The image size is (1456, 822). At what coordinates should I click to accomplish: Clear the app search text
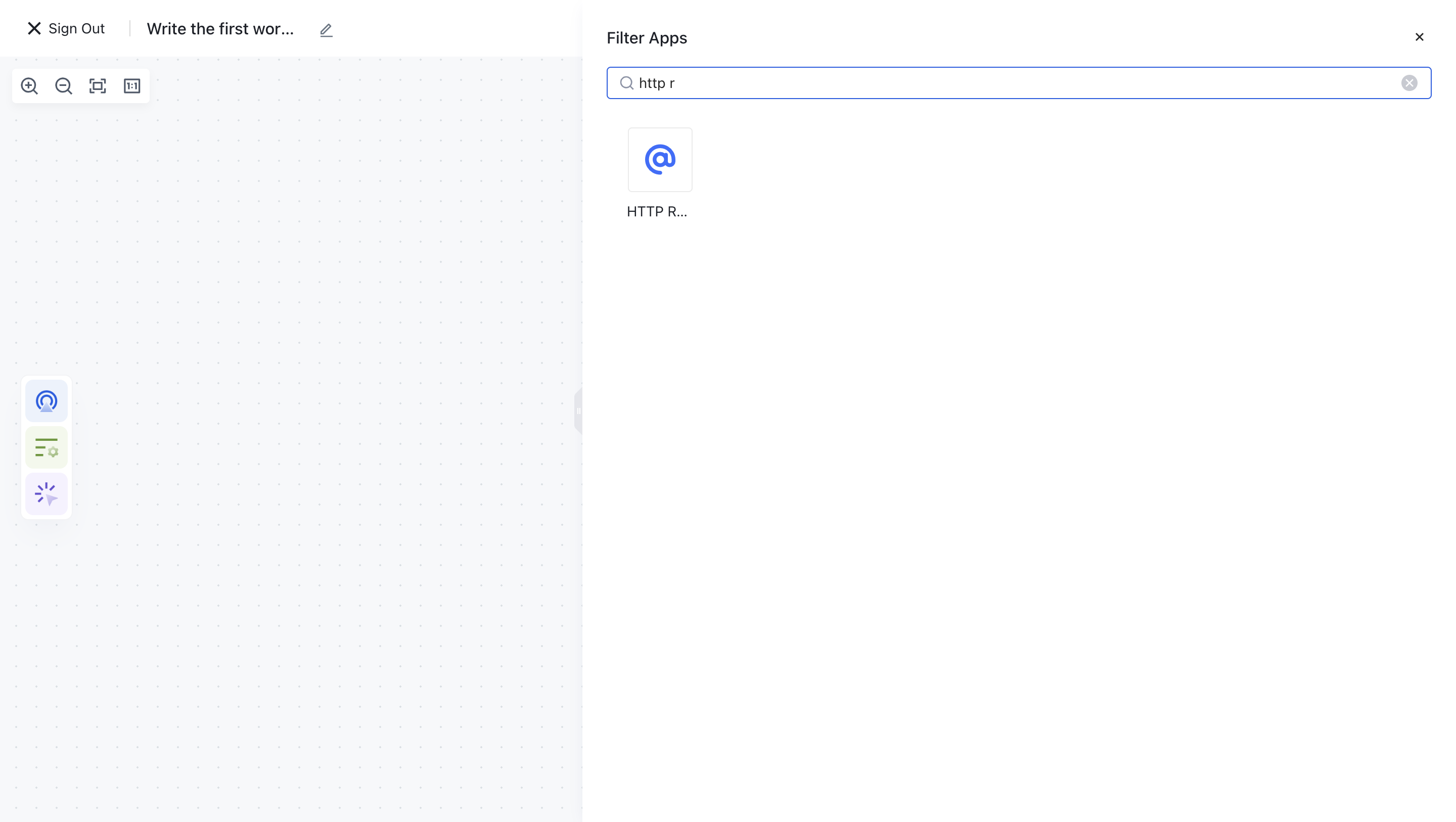coord(1409,83)
